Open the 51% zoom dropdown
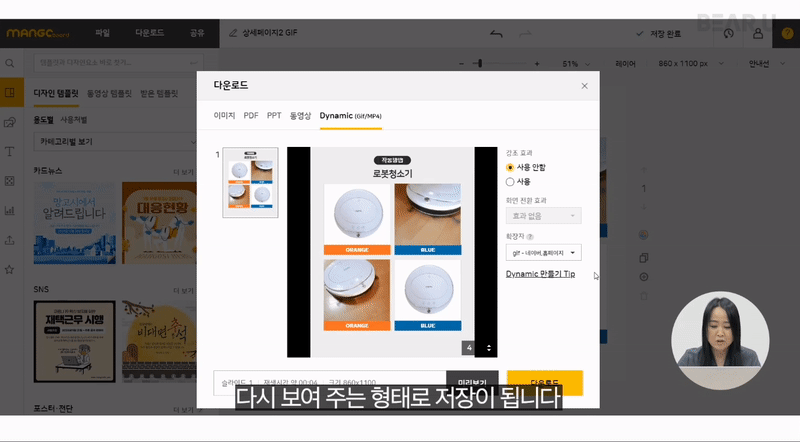This screenshot has width=800, height=442. tap(576, 64)
